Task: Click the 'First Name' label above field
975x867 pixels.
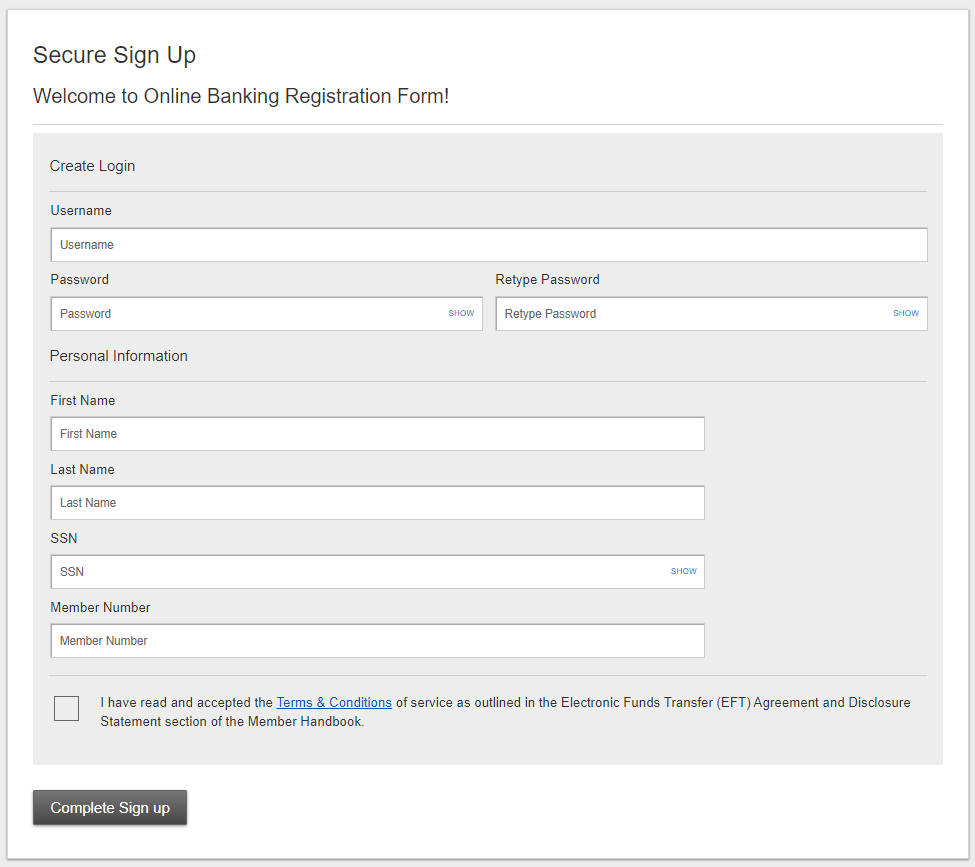Action: (83, 401)
